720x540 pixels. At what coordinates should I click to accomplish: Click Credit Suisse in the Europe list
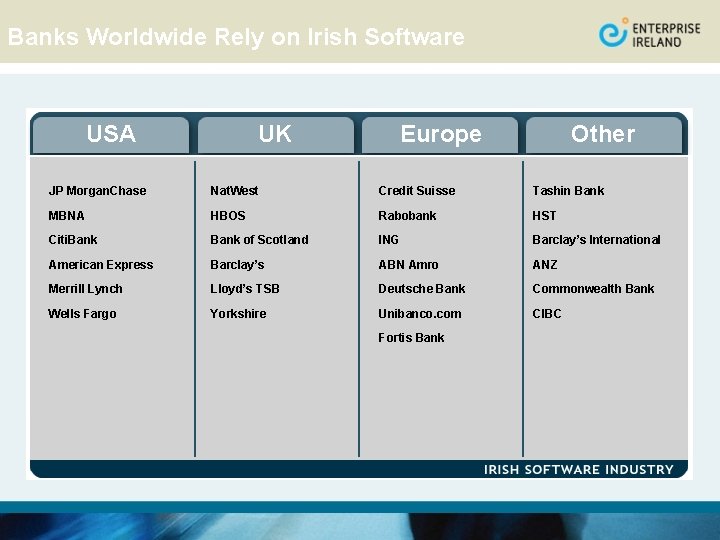(x=417, y=191)
